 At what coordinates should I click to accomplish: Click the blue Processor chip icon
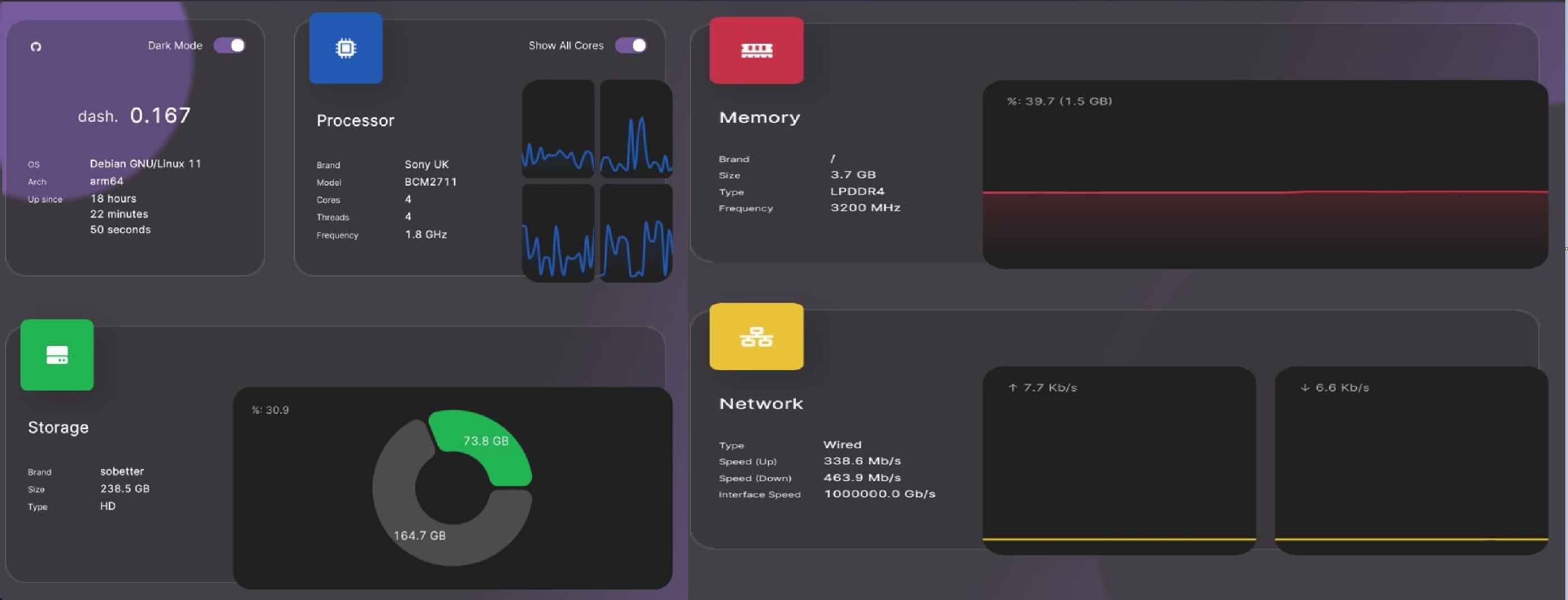click(346, 48)
